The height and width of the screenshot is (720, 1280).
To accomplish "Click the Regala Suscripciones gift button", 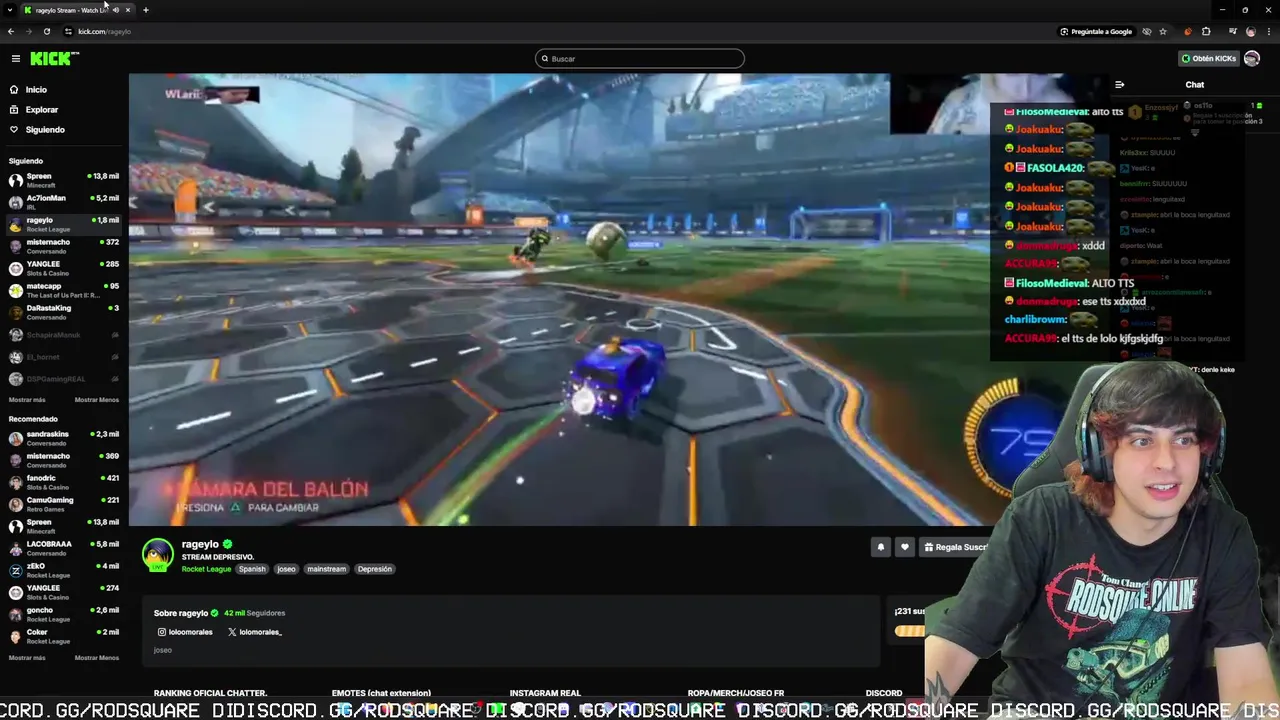I will 956,547.
